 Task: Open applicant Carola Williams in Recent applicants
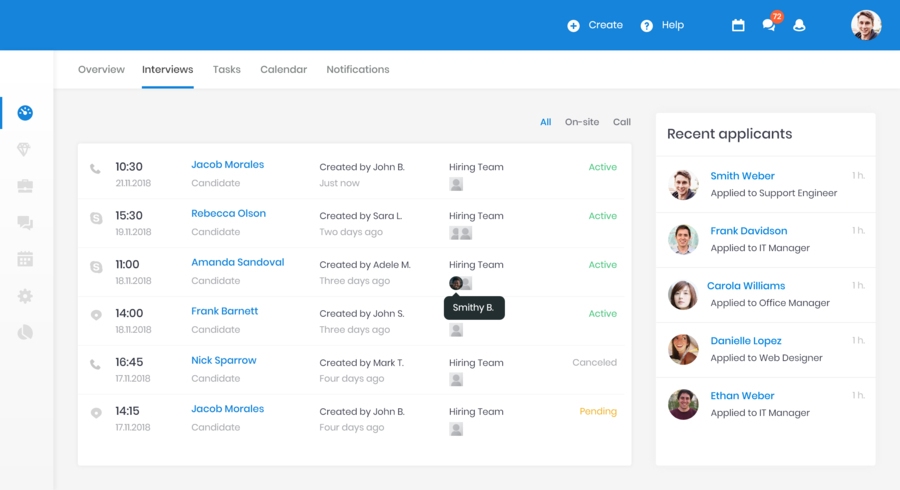[745, 286]
